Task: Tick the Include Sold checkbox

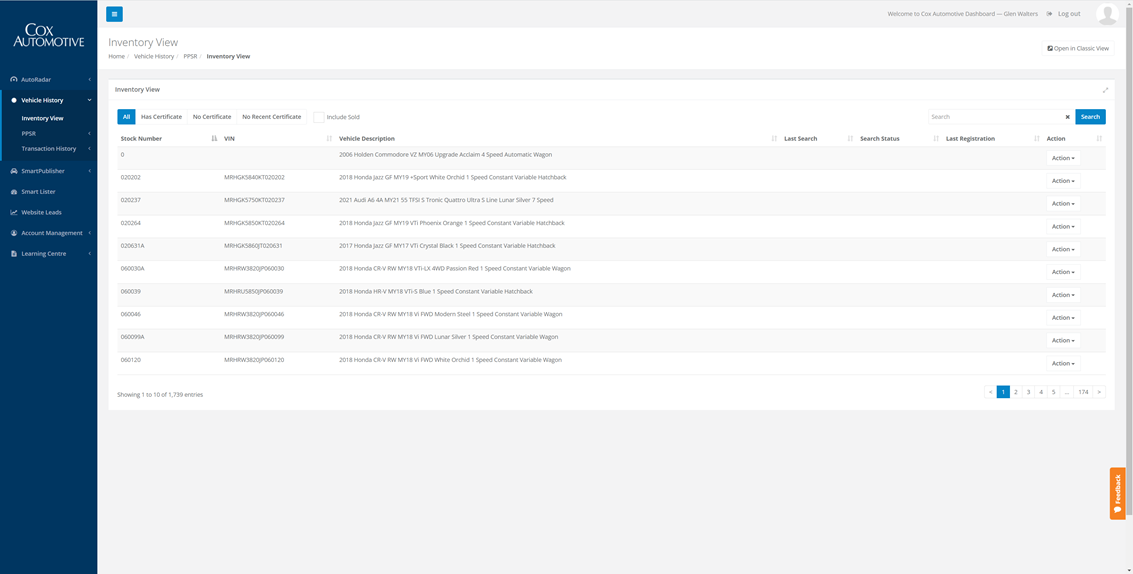Action: 319,117
